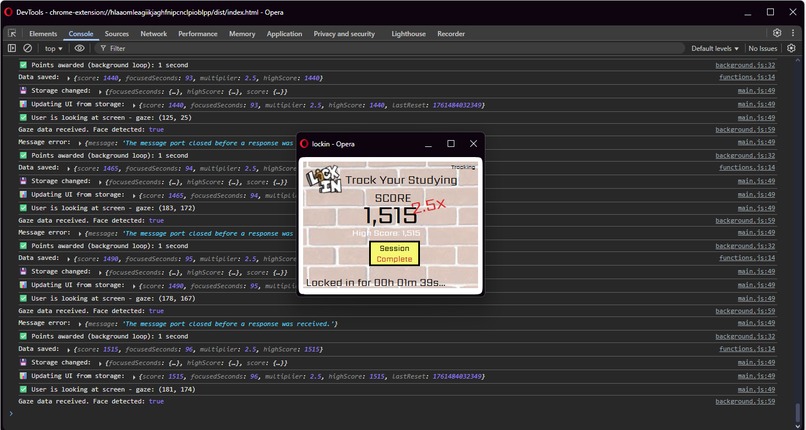The height and width of the screenshot is (430, 806).
Task: Open the DevTools three-dot customize menu
Action: pos(793,33)
